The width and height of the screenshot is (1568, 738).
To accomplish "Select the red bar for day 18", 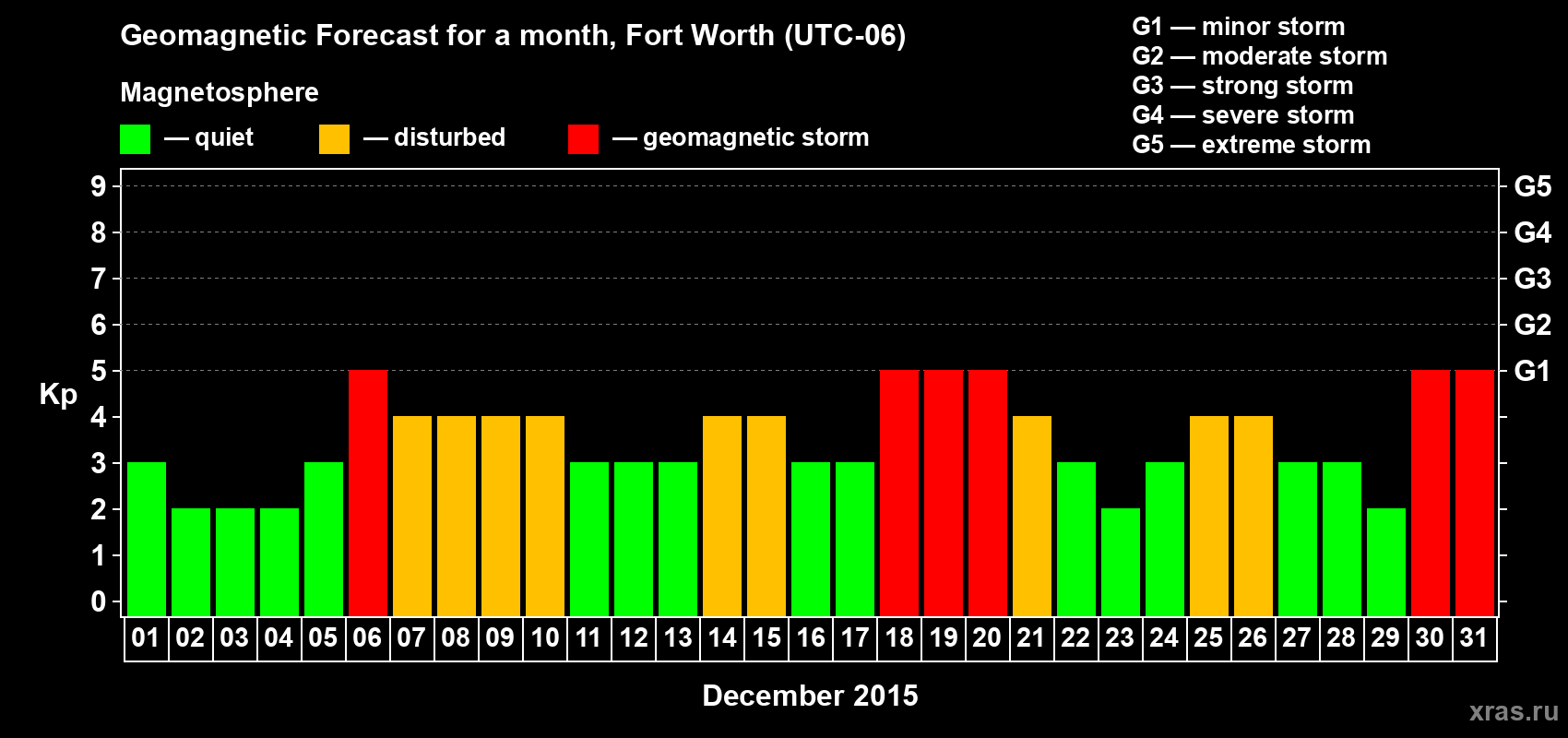I will pyautogui.click(x=899, y=493).
